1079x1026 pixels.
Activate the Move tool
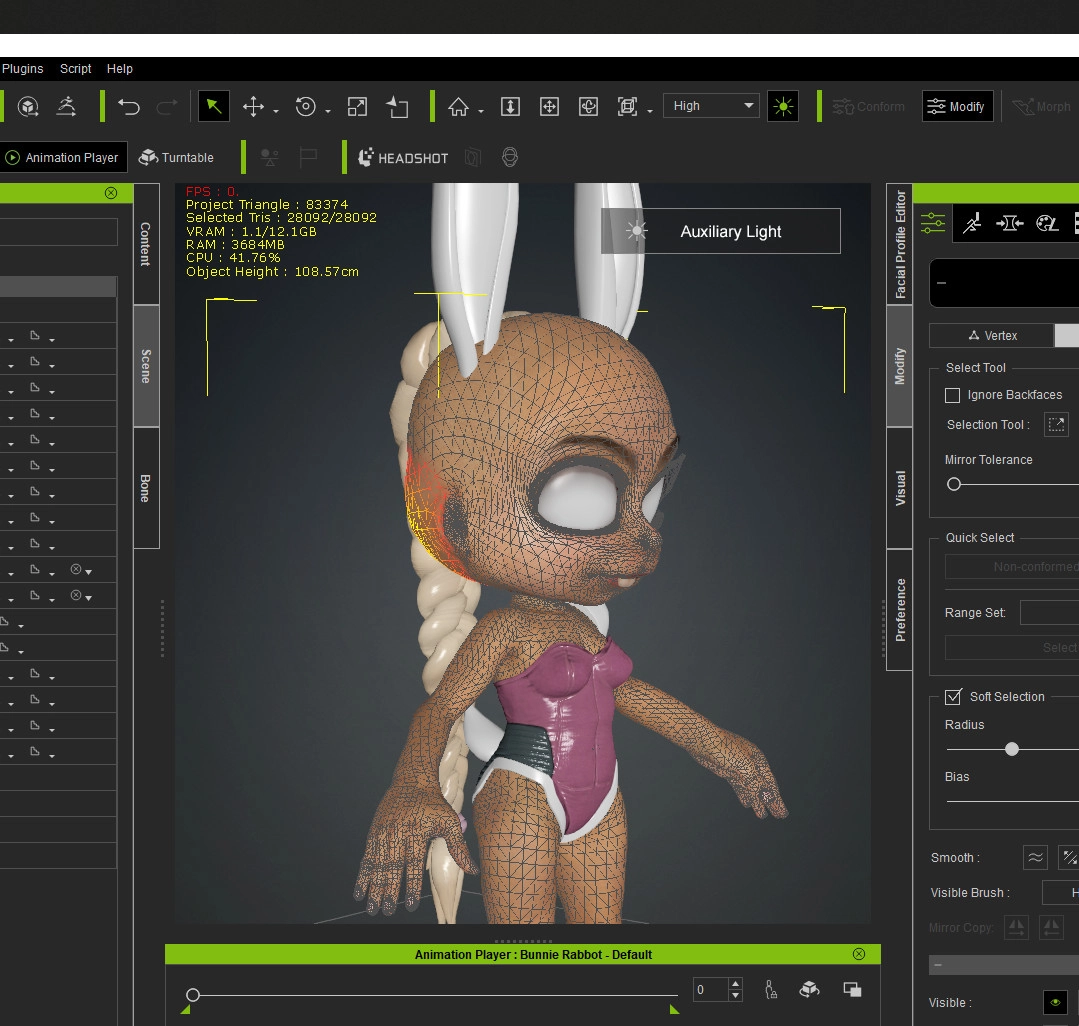(253, 106)
